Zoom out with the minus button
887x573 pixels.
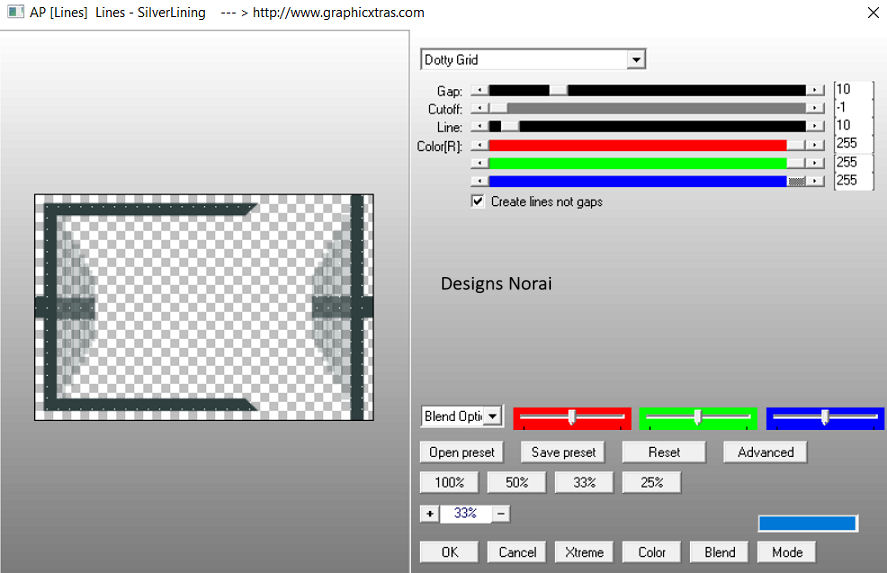tap(501, 514)
